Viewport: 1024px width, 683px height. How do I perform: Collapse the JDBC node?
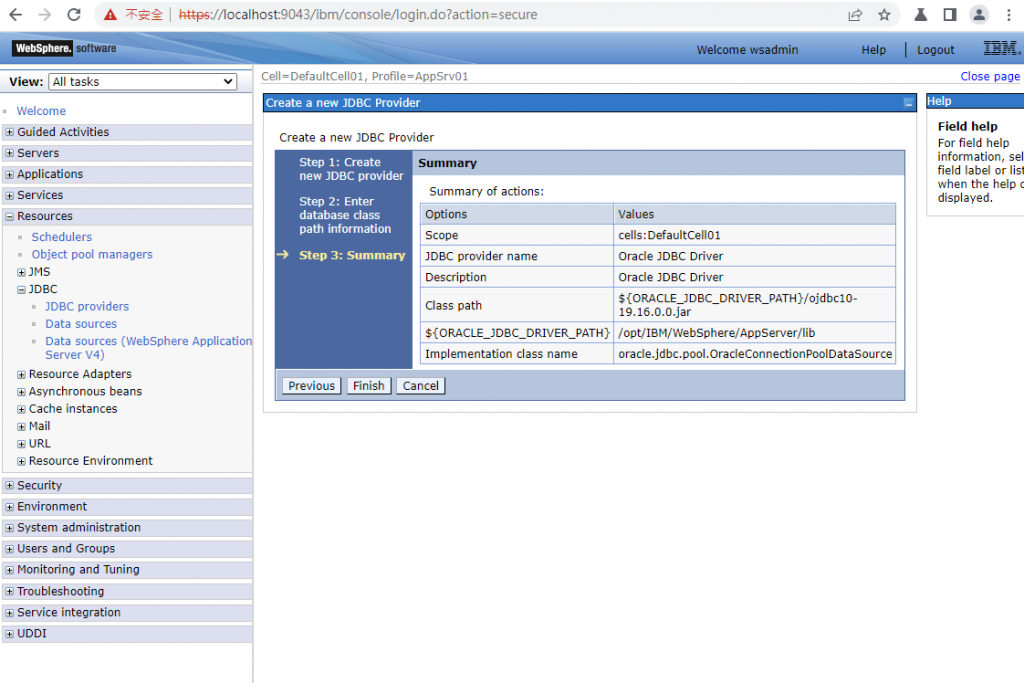coord(22,289)
